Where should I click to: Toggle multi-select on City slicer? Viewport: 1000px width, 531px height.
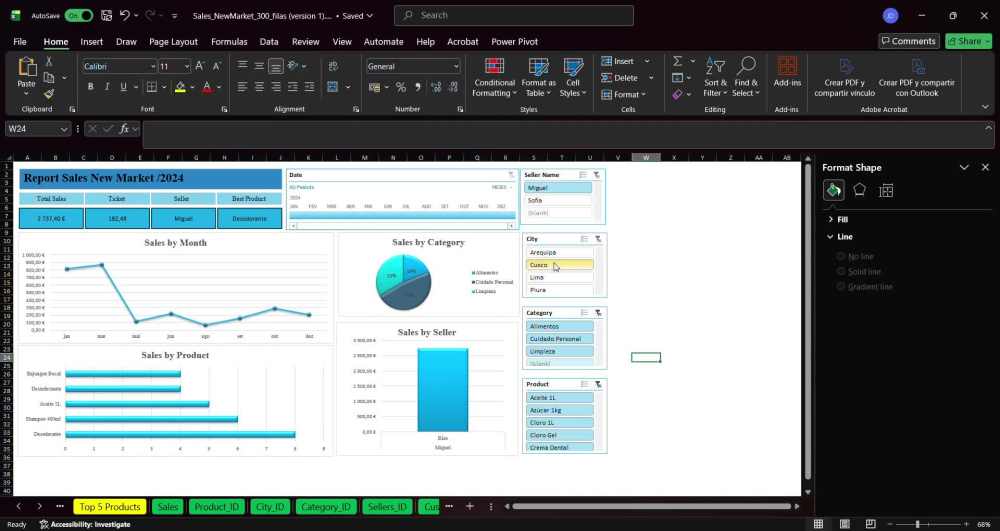coord(584,239)
